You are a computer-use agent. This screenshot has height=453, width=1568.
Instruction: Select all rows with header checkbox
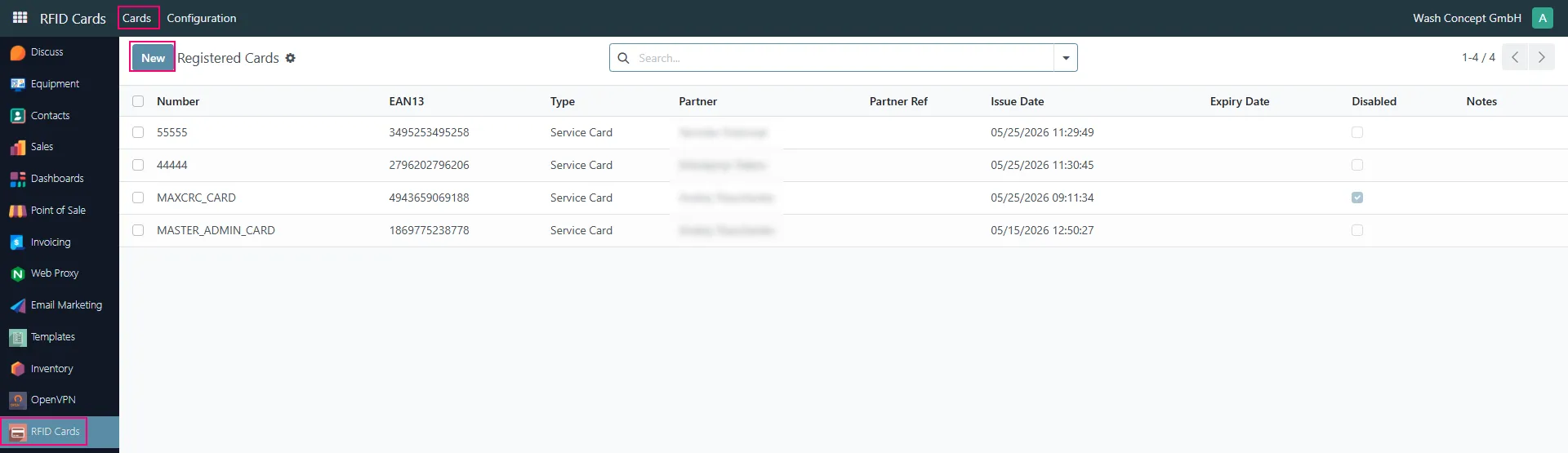pyautogui.click(x=138, y=101)
